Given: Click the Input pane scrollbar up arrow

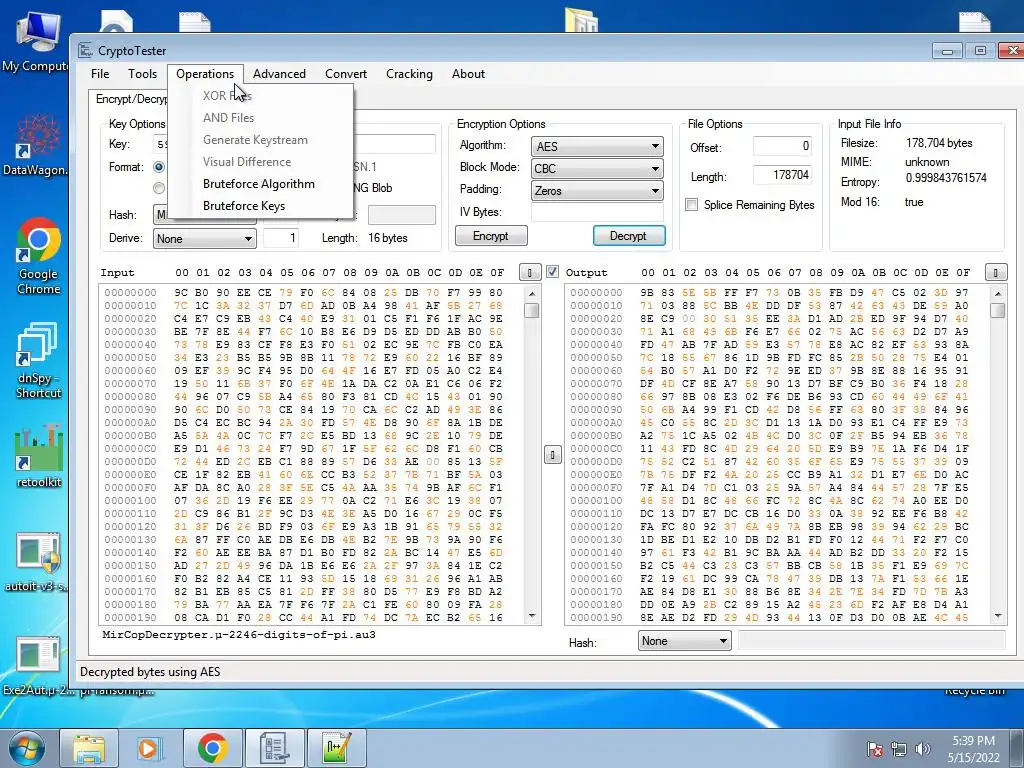Looking at the screenshot, I should (532, 293).
